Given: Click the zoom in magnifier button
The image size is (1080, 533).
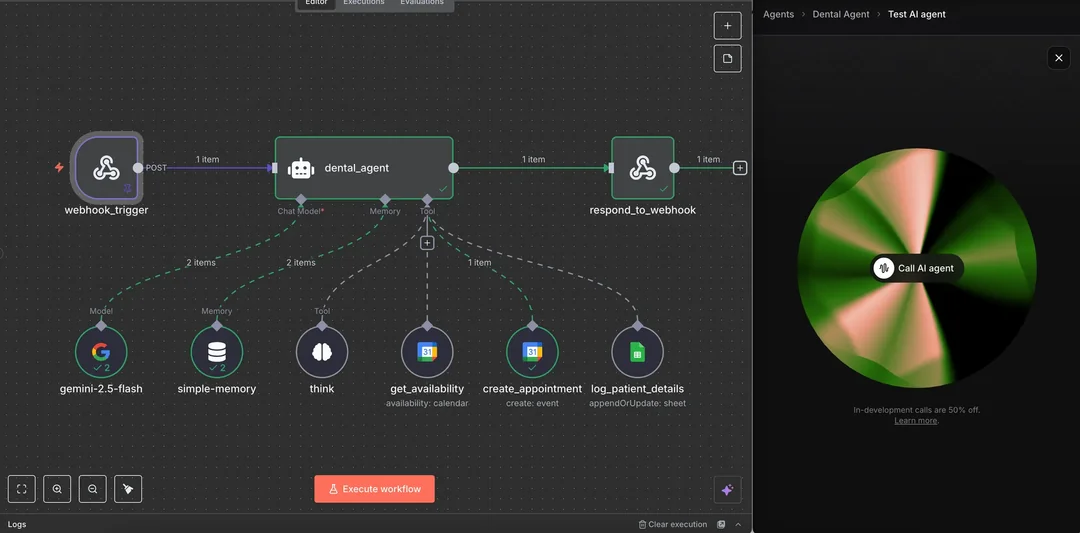Looking at the screenshot, I should tap(57, 489).
